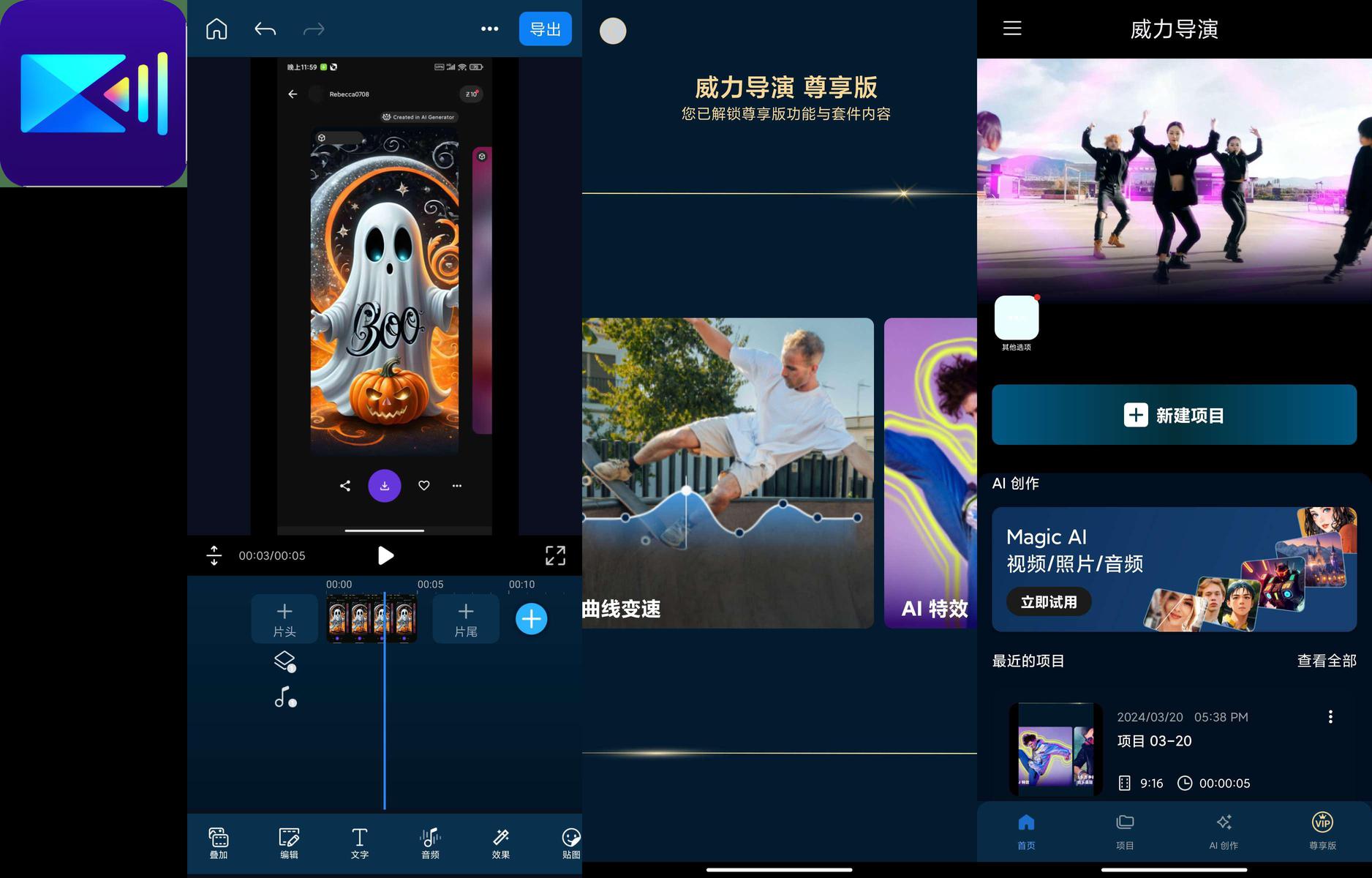Open the 文字 text tool
1372x878 pixels.
click(359, 843)
